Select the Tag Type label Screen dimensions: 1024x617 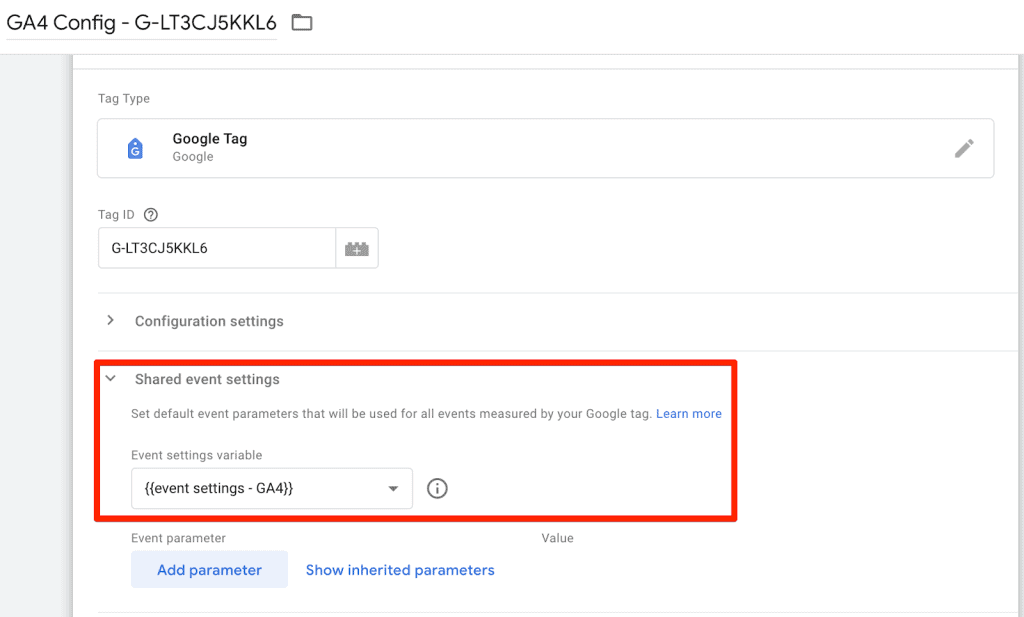(124, 98)
